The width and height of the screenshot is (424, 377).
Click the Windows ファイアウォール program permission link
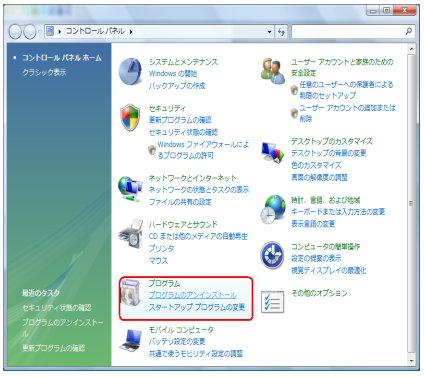pos(203,150)
